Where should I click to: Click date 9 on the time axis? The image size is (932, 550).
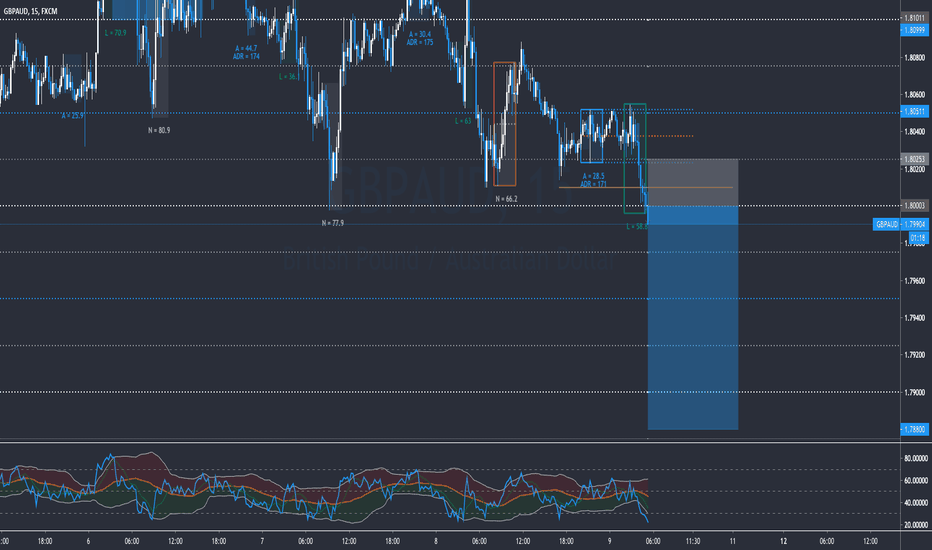[609, 541]
